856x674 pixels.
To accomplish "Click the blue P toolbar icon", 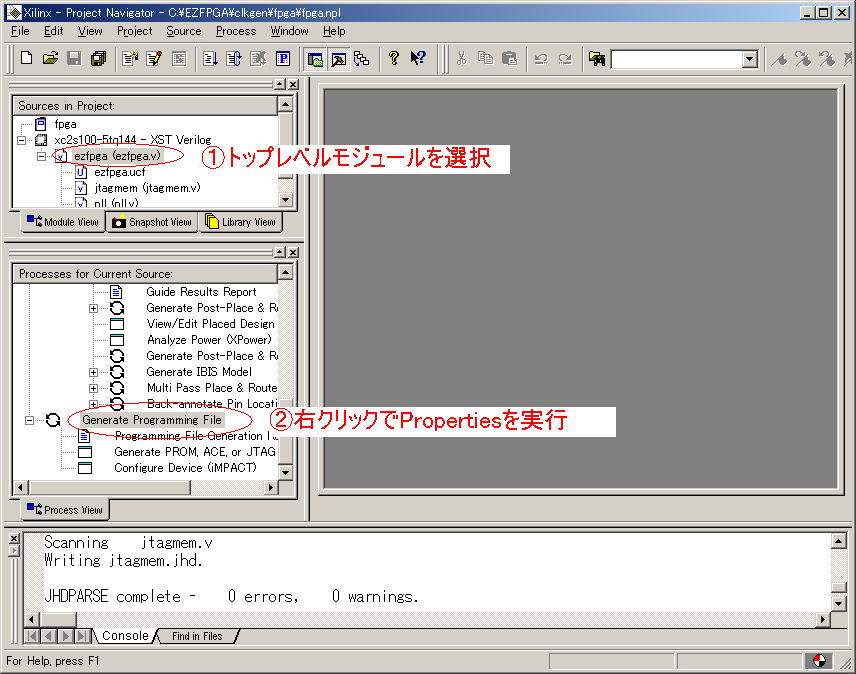I will click(x=283, y=58).
